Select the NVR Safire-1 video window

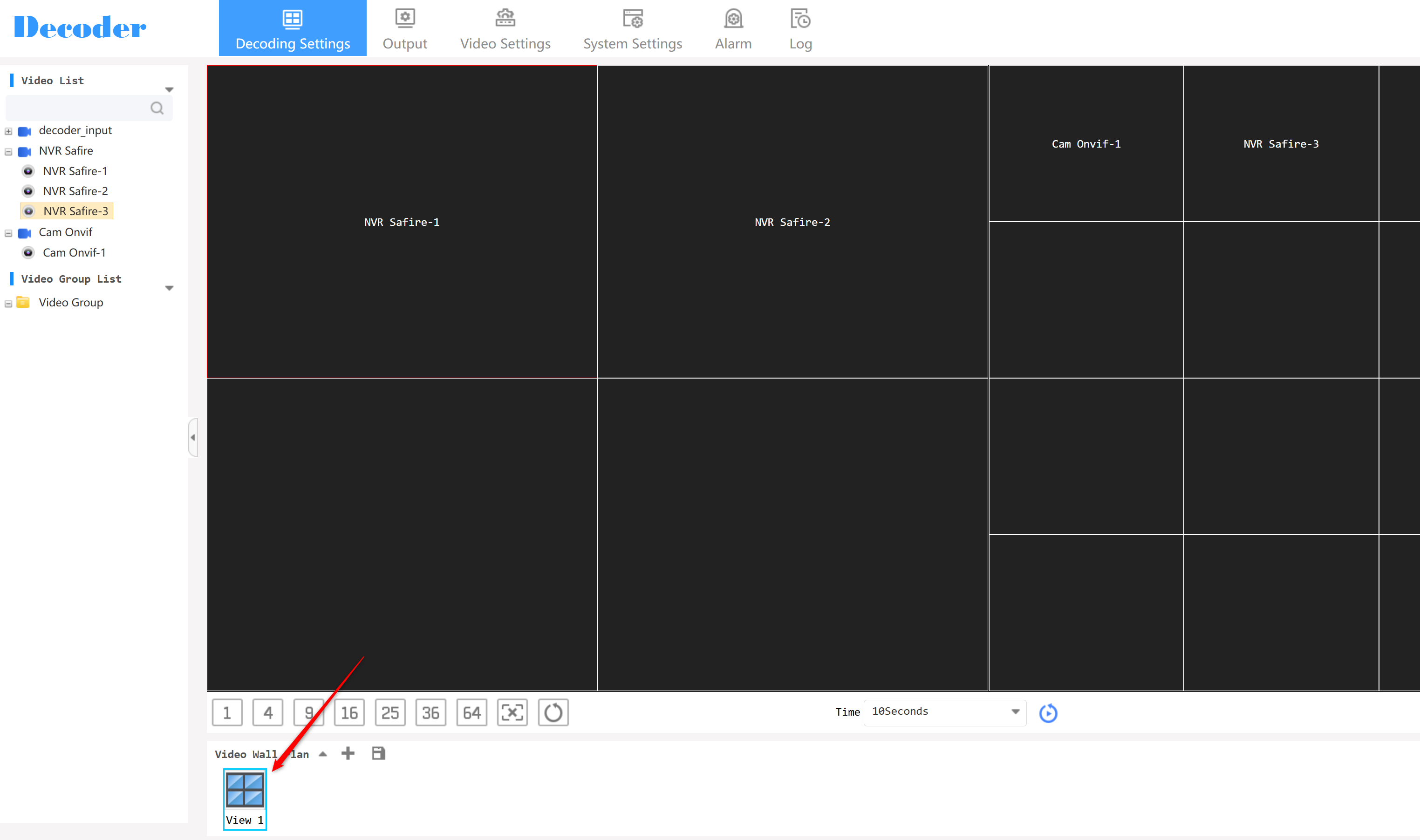pos(402,222)
